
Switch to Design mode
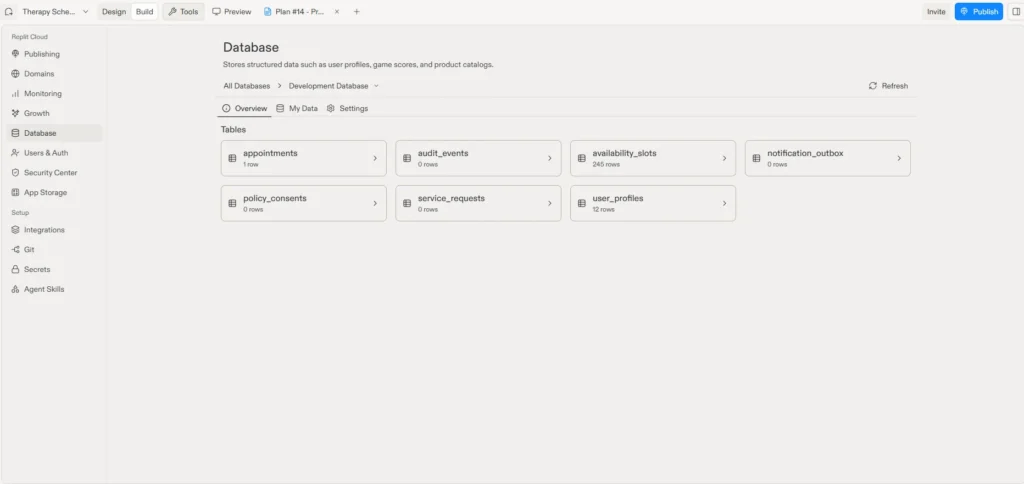[114, 12]
